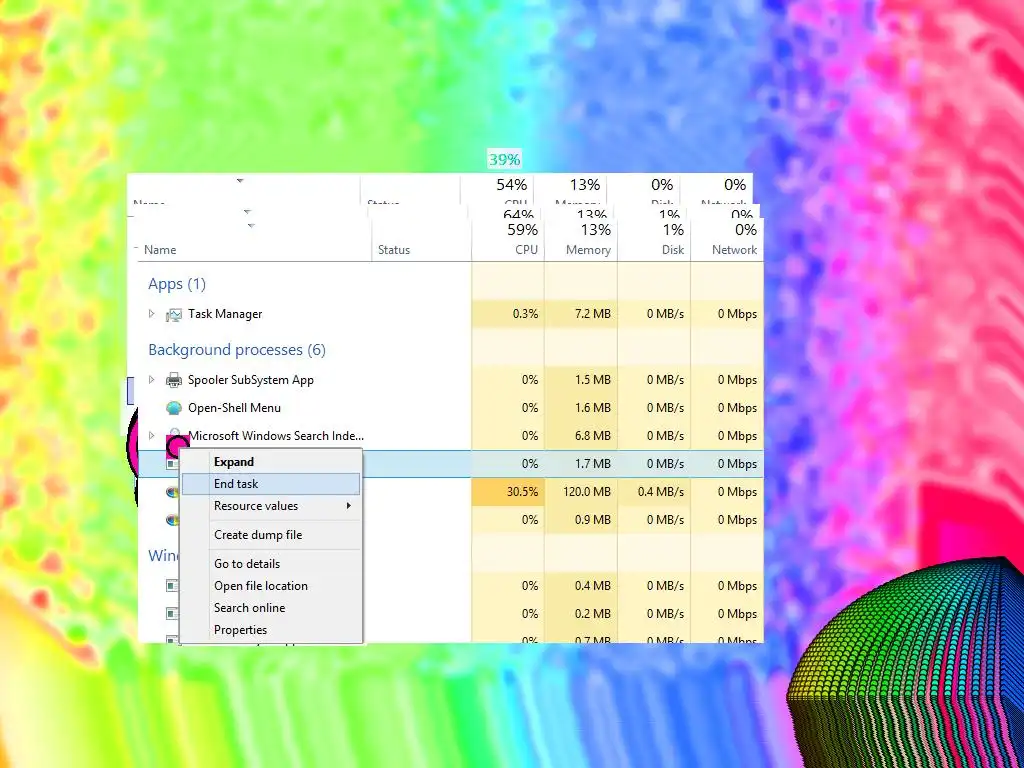Click the colorful icon in the 0.9 MB row

pyautogui.click(x=172, y=520)
